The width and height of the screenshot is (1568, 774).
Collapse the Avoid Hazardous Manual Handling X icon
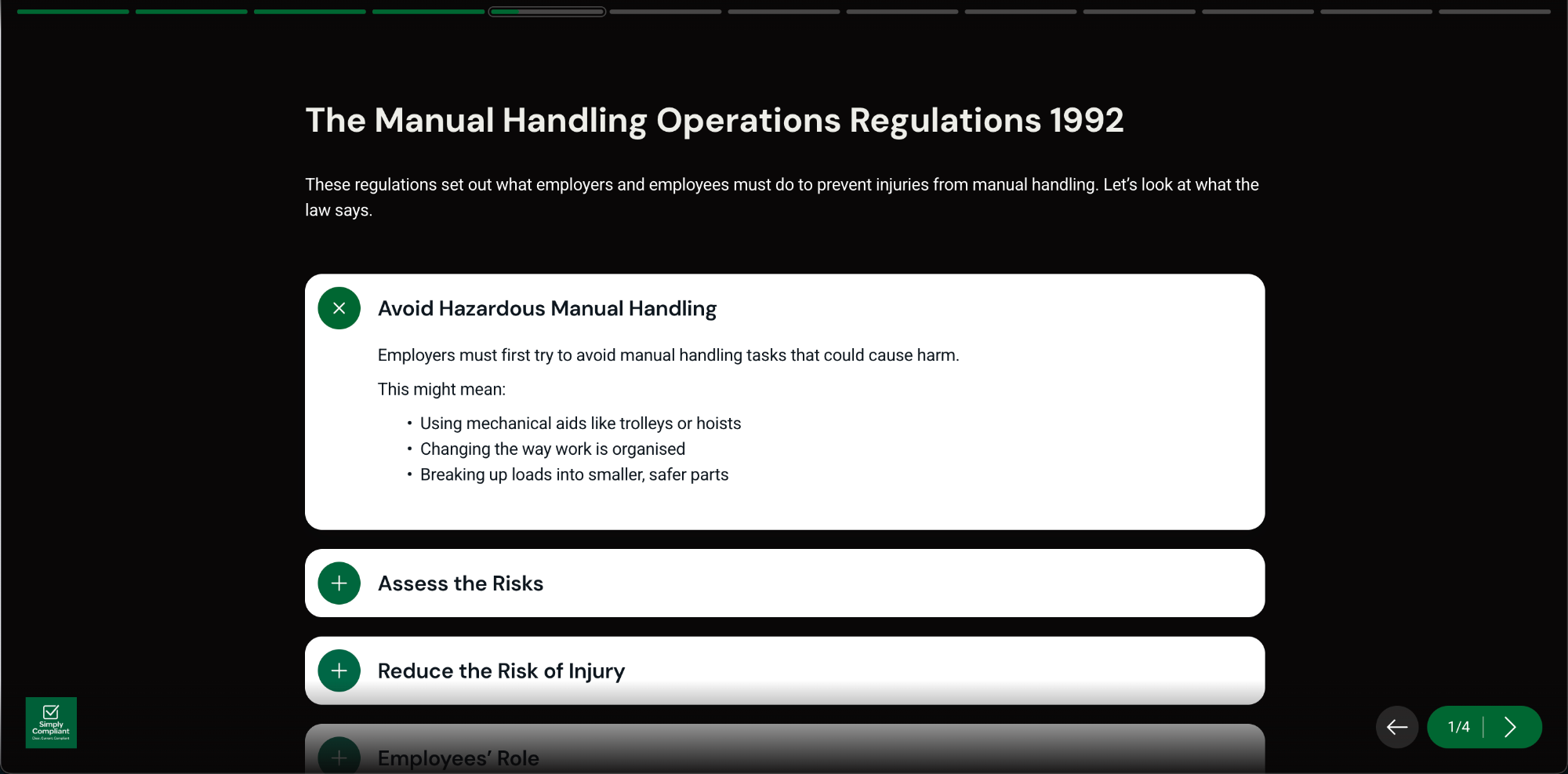[x=339, y=308]
